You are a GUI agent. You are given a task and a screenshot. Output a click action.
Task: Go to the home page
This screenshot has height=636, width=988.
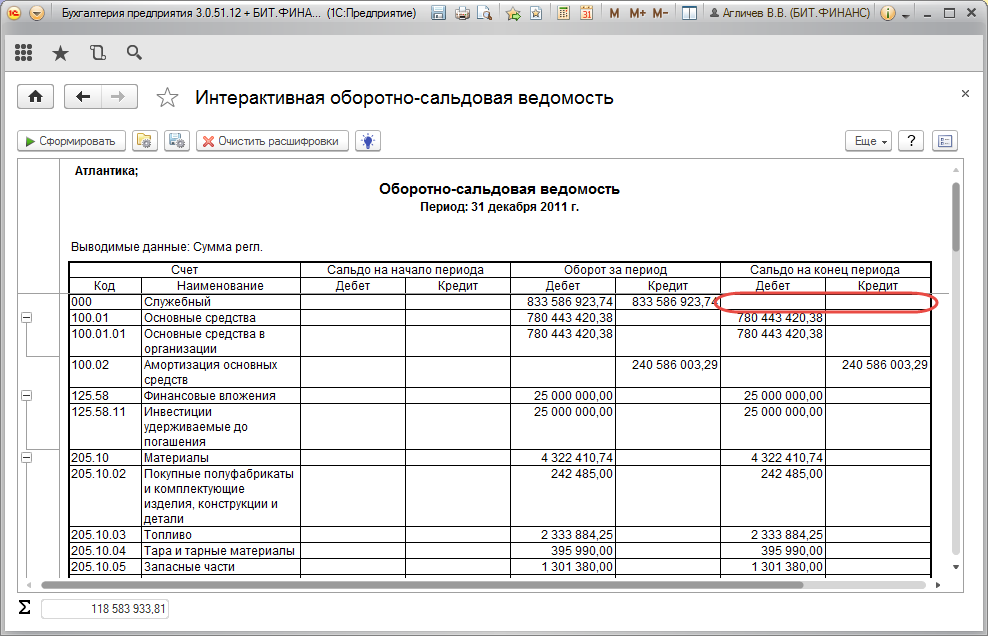tap(36, 97)
